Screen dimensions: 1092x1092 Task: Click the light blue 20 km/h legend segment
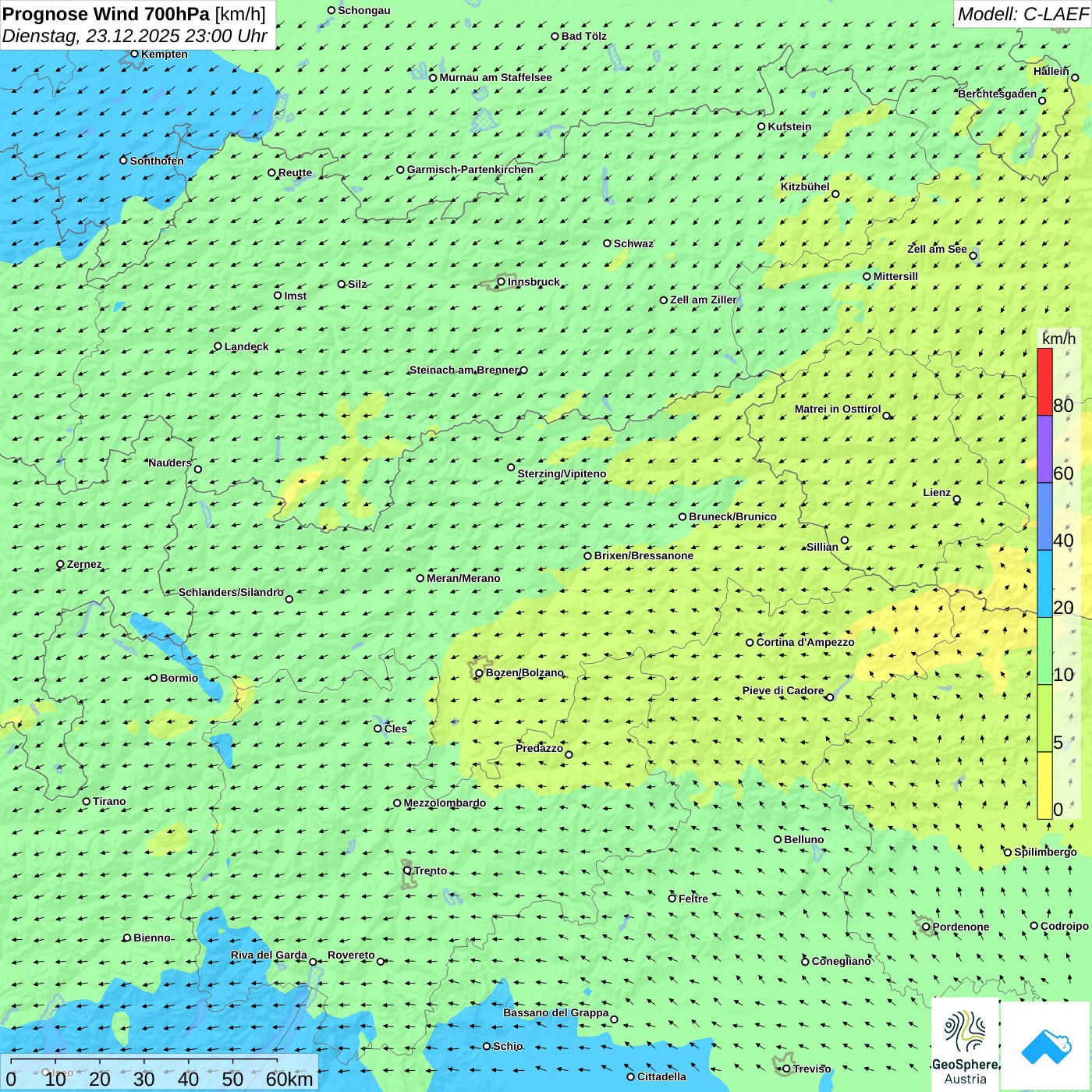pos(1044,583)
